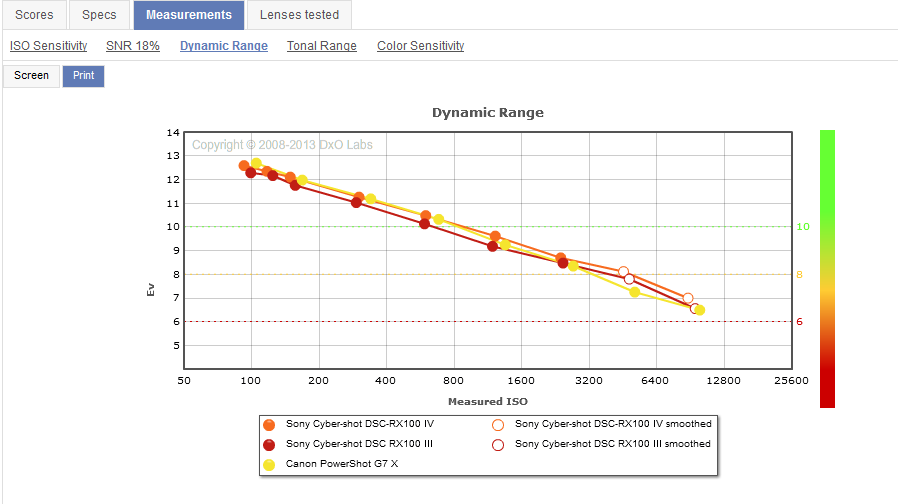The image size is (898, 504).
Task: Click the Dynamic Range chart title
Action: tap(488, 113)
